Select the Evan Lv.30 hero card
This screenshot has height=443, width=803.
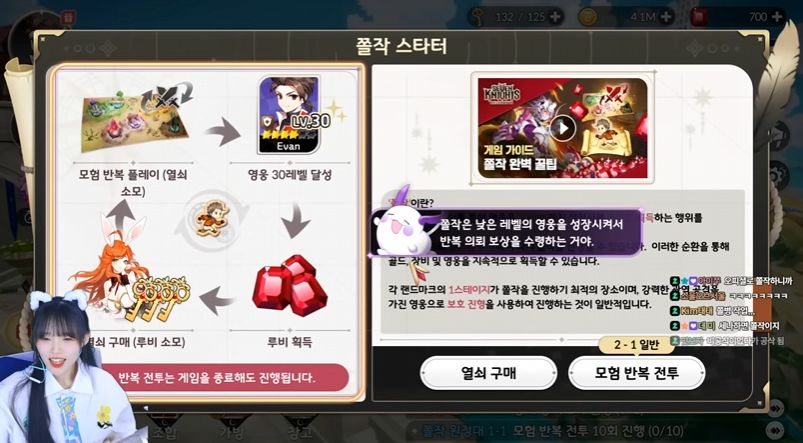[x=289, y=115]
